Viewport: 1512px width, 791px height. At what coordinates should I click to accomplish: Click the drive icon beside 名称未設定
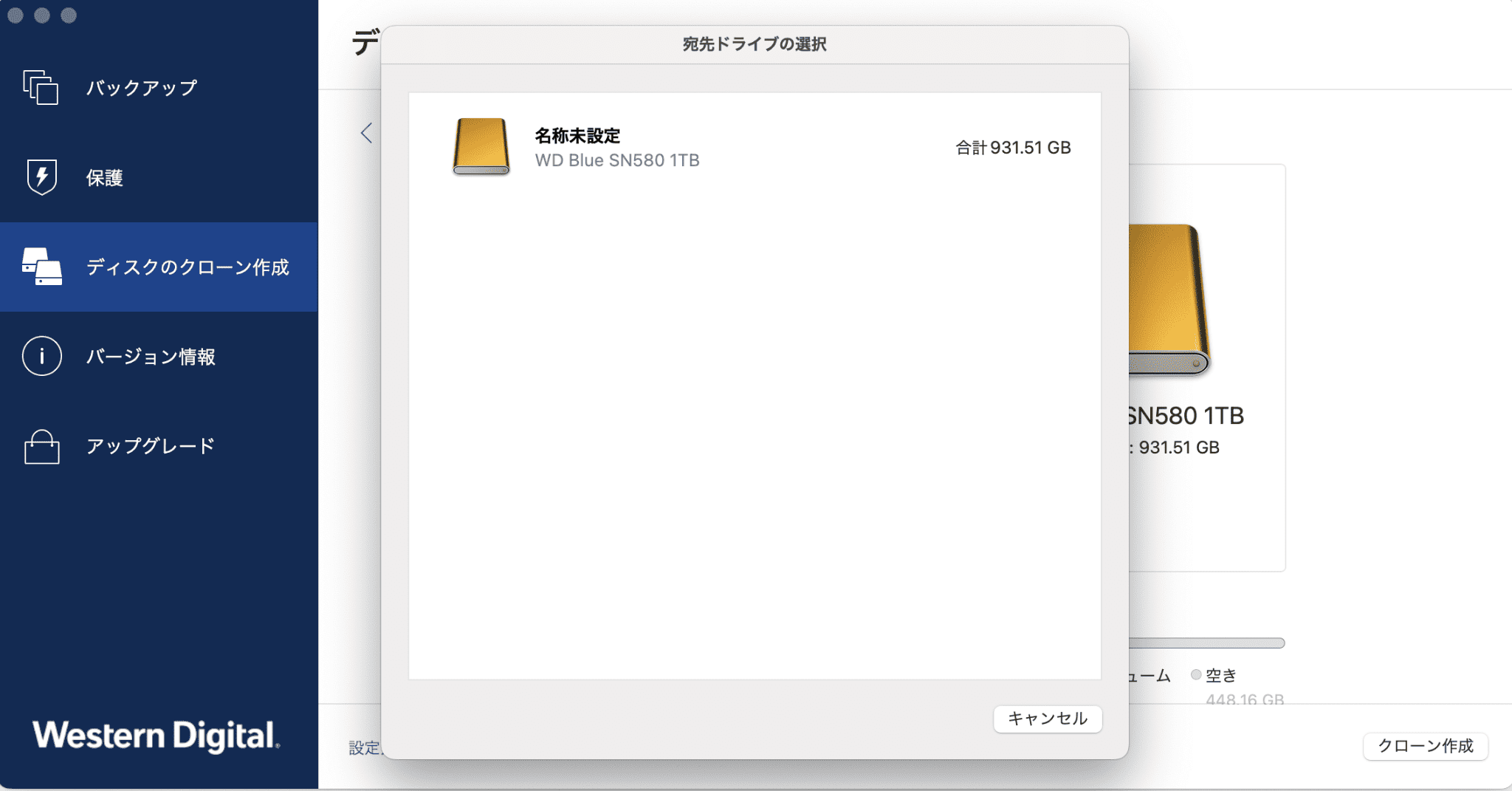point(481,146)
